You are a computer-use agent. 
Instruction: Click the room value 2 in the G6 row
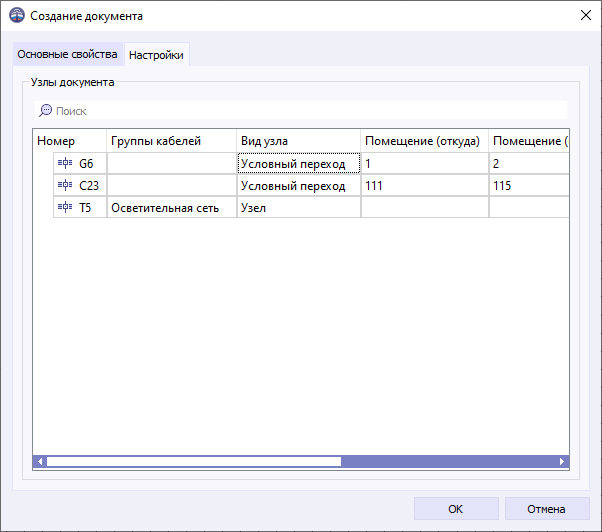529,163
